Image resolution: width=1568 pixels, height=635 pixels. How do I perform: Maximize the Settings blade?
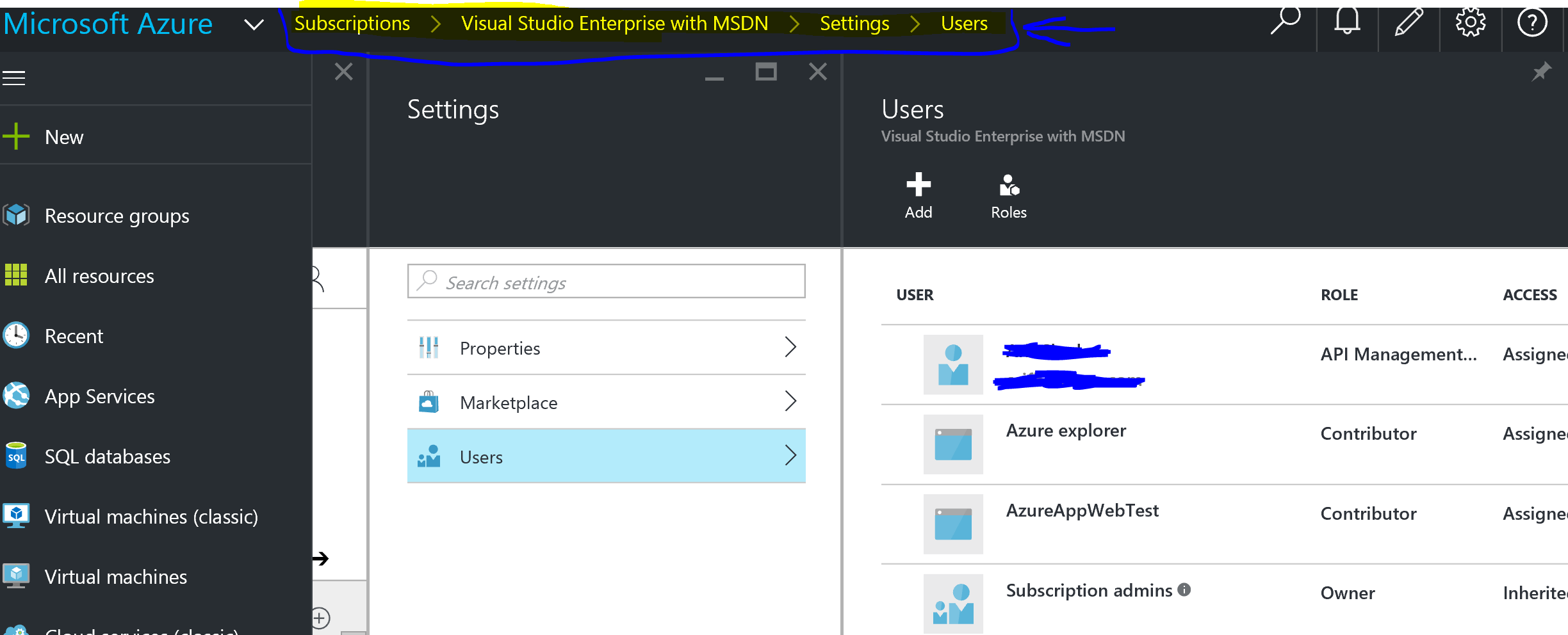coord(766,72)
